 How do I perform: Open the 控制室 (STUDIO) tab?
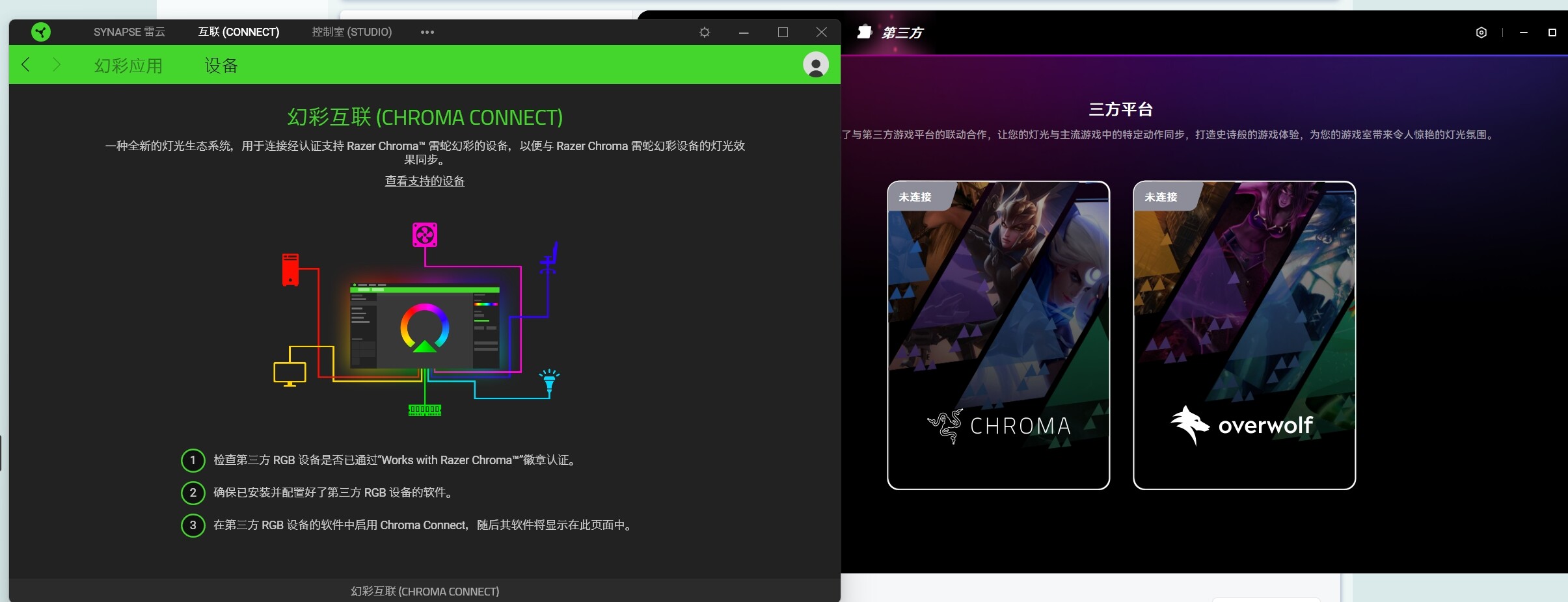352,32
